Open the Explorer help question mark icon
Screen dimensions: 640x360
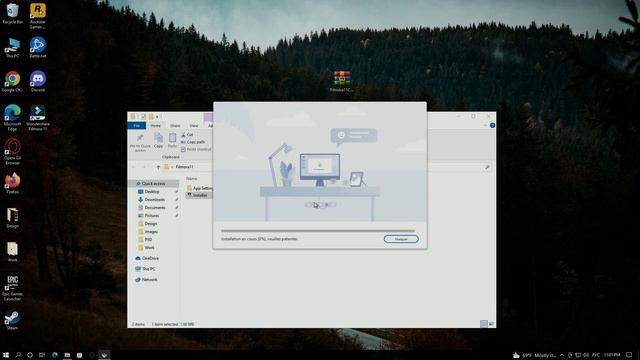[x=492, y=125]
